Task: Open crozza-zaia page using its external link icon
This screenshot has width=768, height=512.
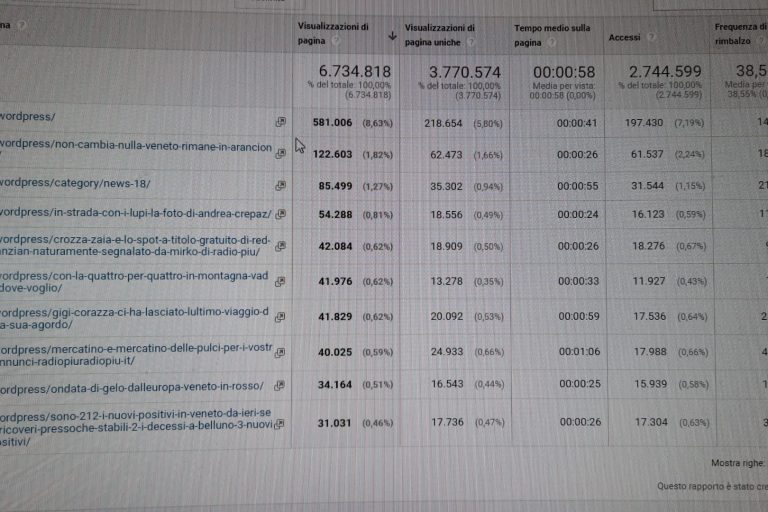Action: tap(280, 246)
